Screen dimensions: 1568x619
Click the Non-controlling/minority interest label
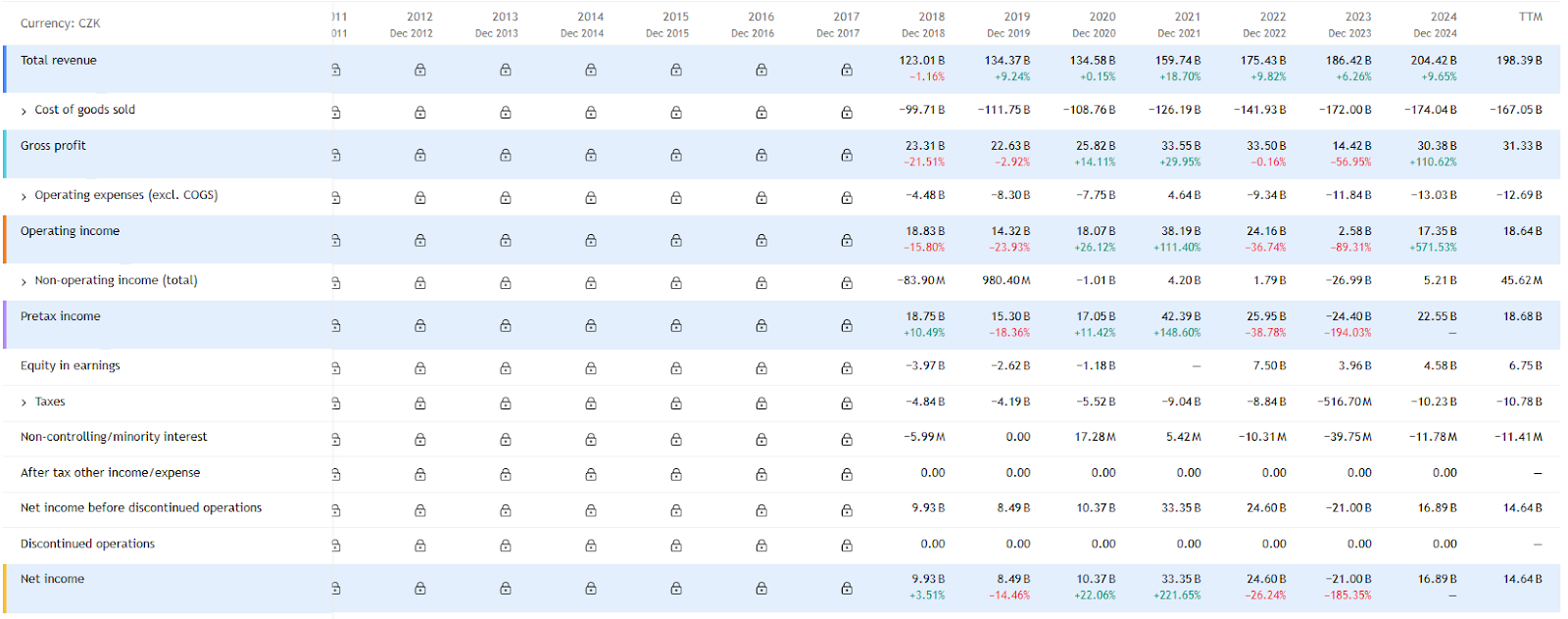coord(114,437)
